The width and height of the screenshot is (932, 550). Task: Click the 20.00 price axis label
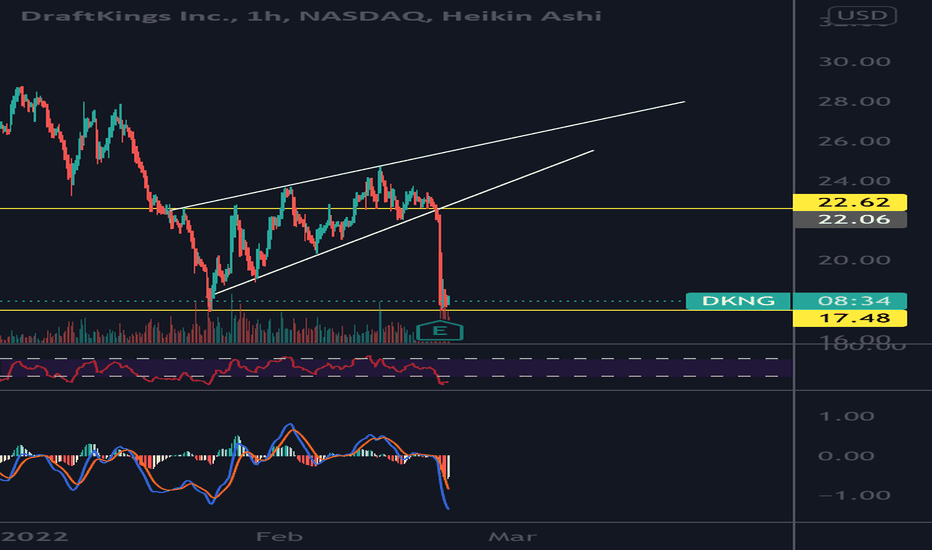(x=854, y=260)
